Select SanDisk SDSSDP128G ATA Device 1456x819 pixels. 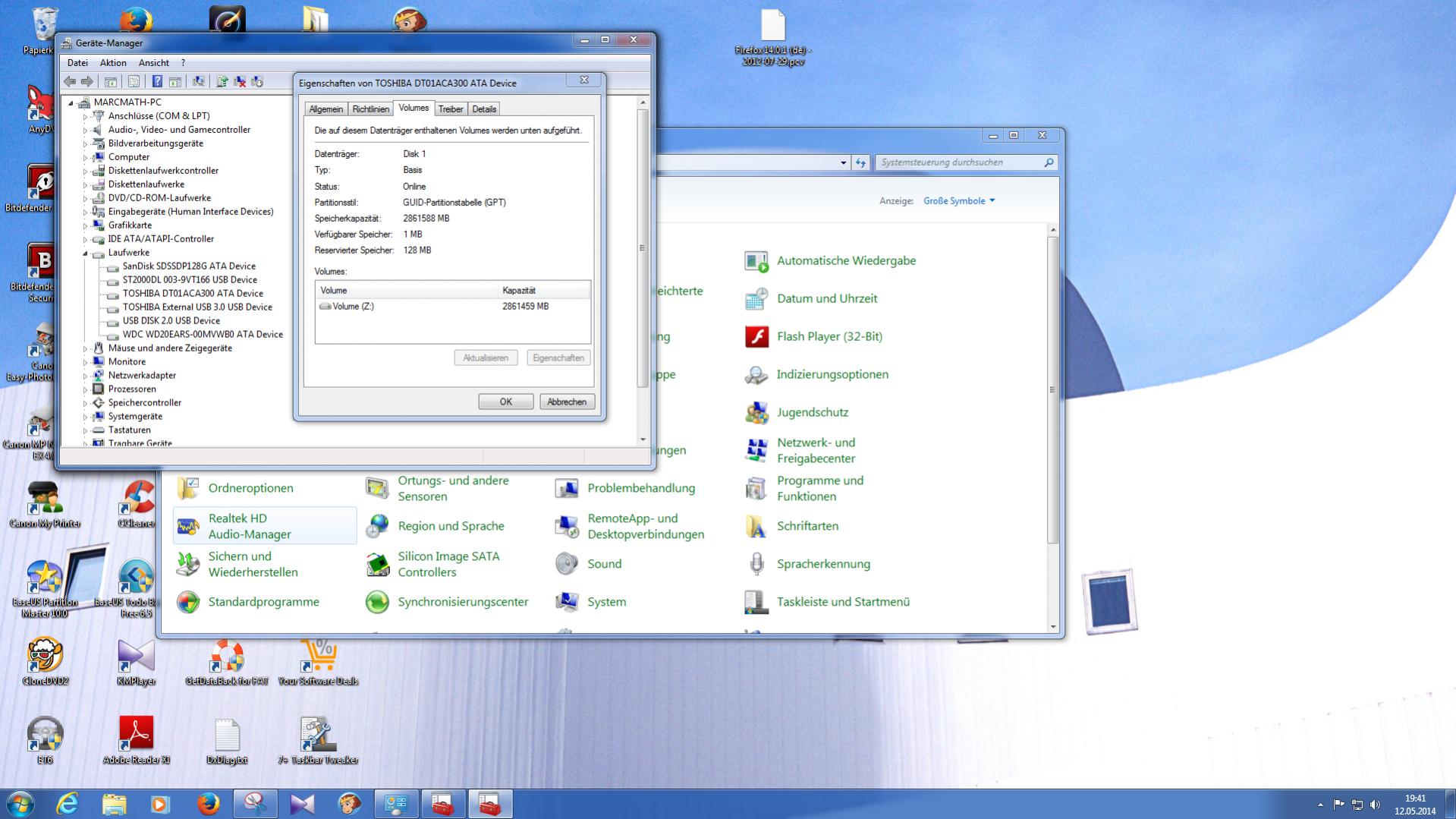(x=189, y=266)
